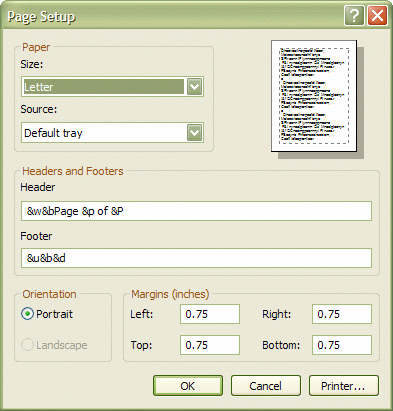Click in the Header text field
Screen dimensions: 393x411
196,211
